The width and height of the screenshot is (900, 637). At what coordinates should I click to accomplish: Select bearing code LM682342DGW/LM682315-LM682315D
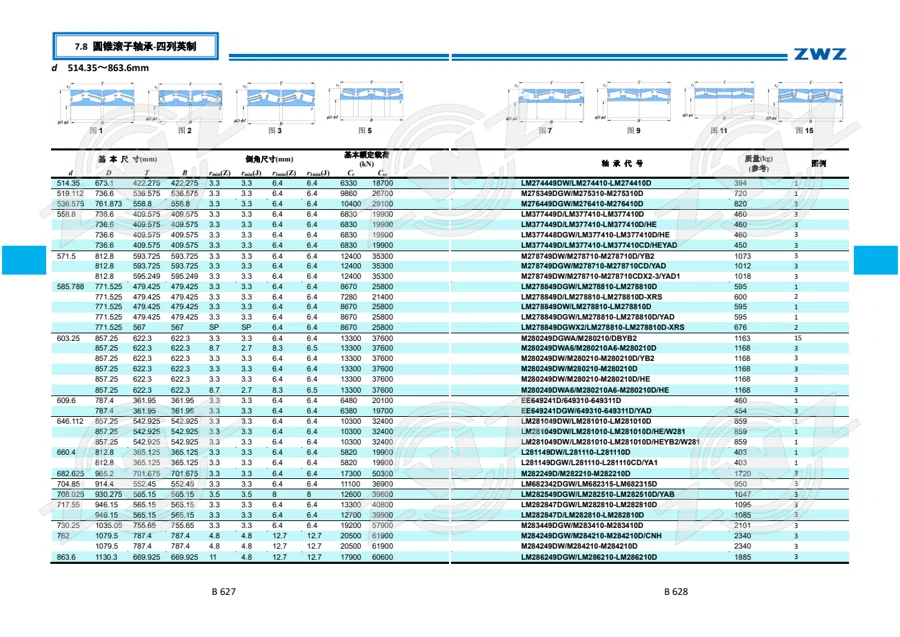tap(589, 484)
